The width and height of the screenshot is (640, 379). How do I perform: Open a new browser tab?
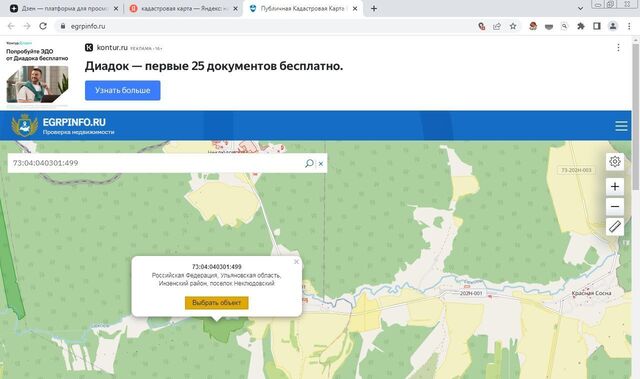[374, 8]
